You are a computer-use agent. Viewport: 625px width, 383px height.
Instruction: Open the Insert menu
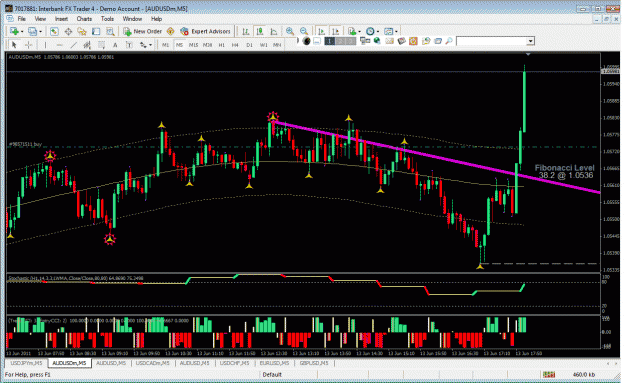point(61,19)
